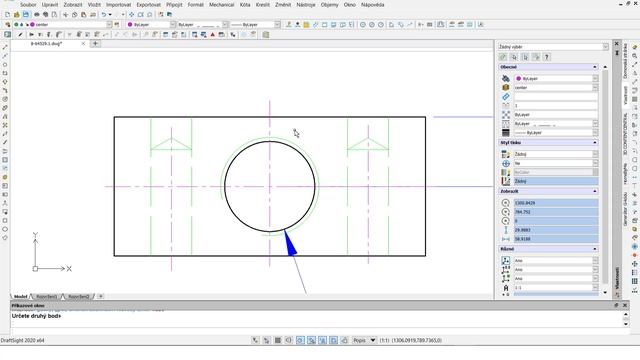Switch to the Model tab
The height and width of the screenshot is (360, 640).
(x=20, y=297)
